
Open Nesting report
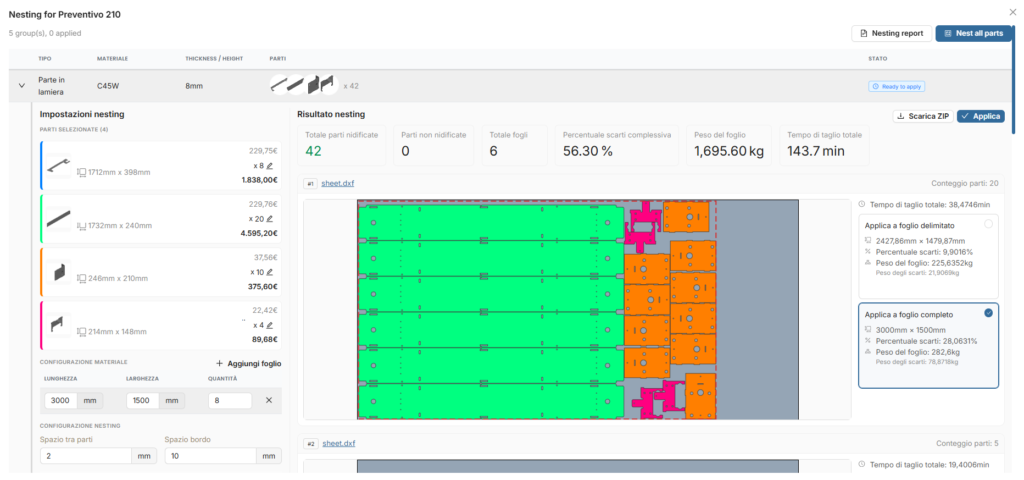click(x=891, y=33)
